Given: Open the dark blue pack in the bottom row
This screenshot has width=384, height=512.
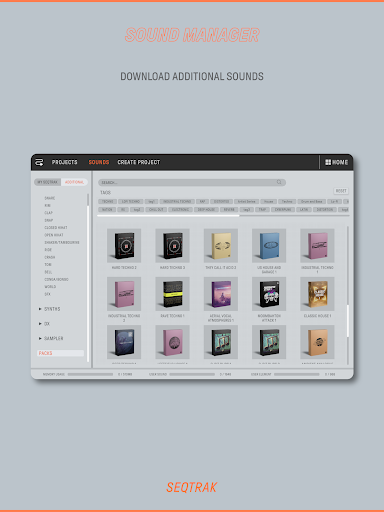Looking at the screenshot, I should point(124,342).
